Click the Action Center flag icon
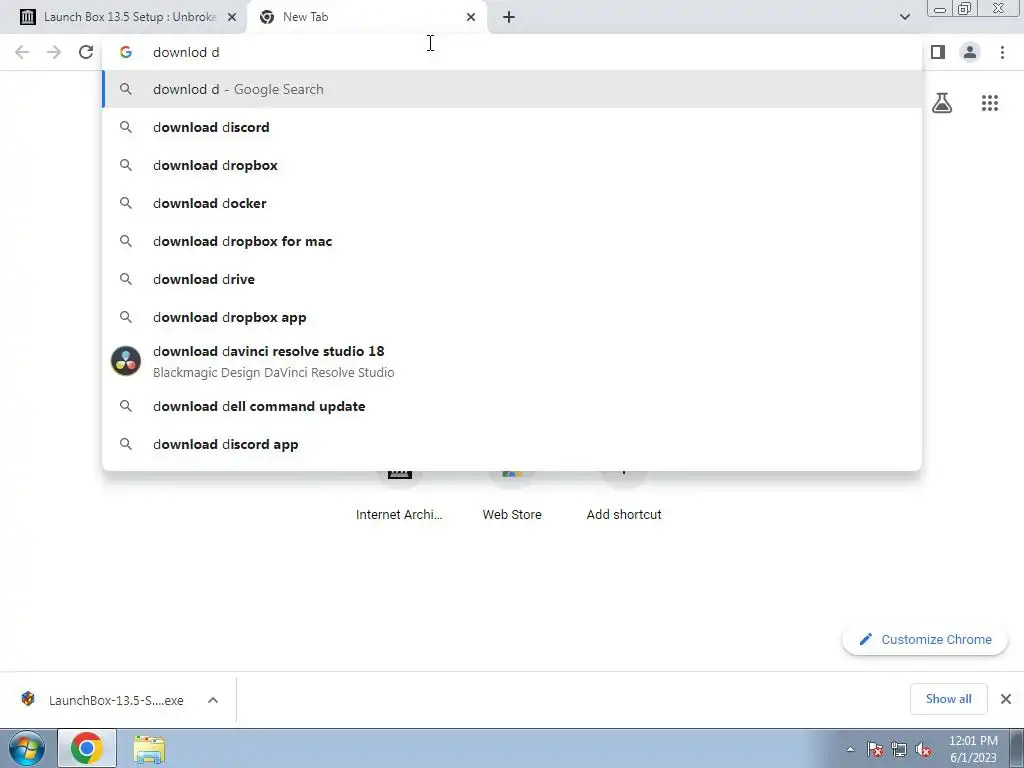The image size is (1024, 768). (874, 749)
